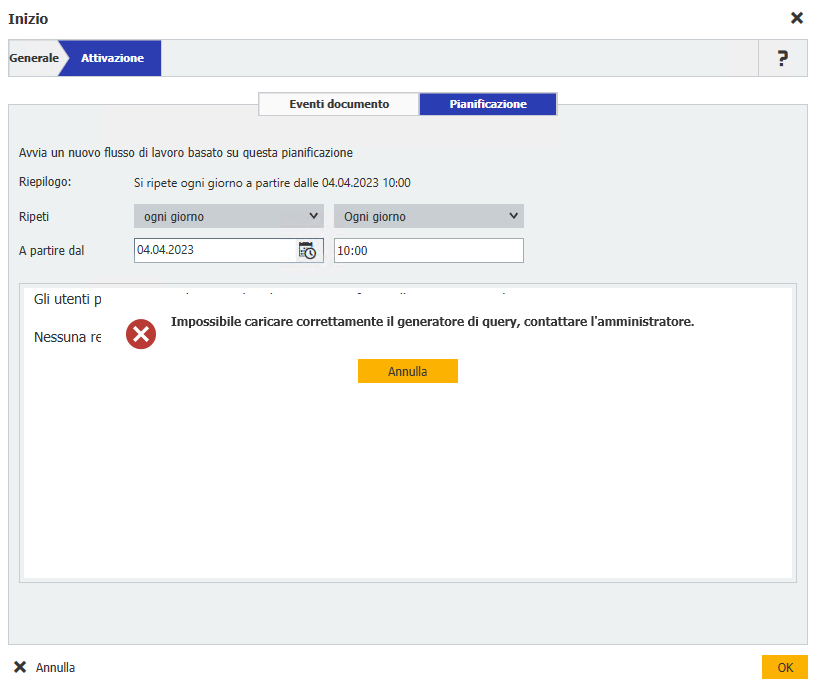This screenshot has height=690, width=817.
Task: Click the start date field showing 04.04.2023
Action: coord(215,250)
